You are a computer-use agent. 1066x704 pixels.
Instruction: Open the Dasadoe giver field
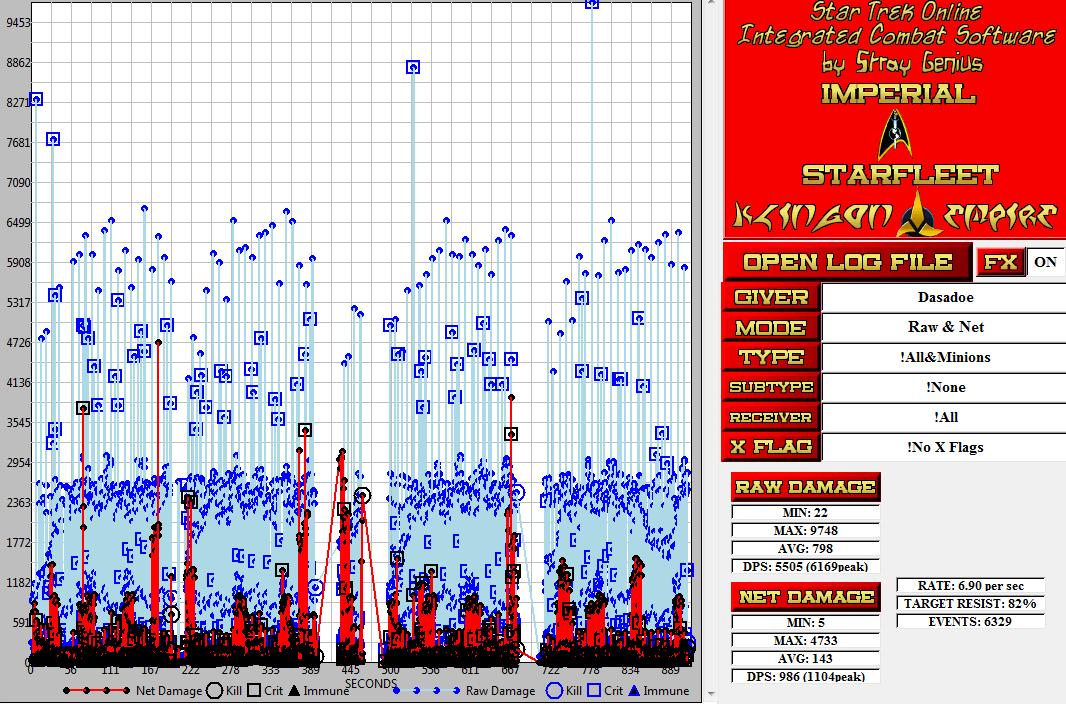[945, 298]
